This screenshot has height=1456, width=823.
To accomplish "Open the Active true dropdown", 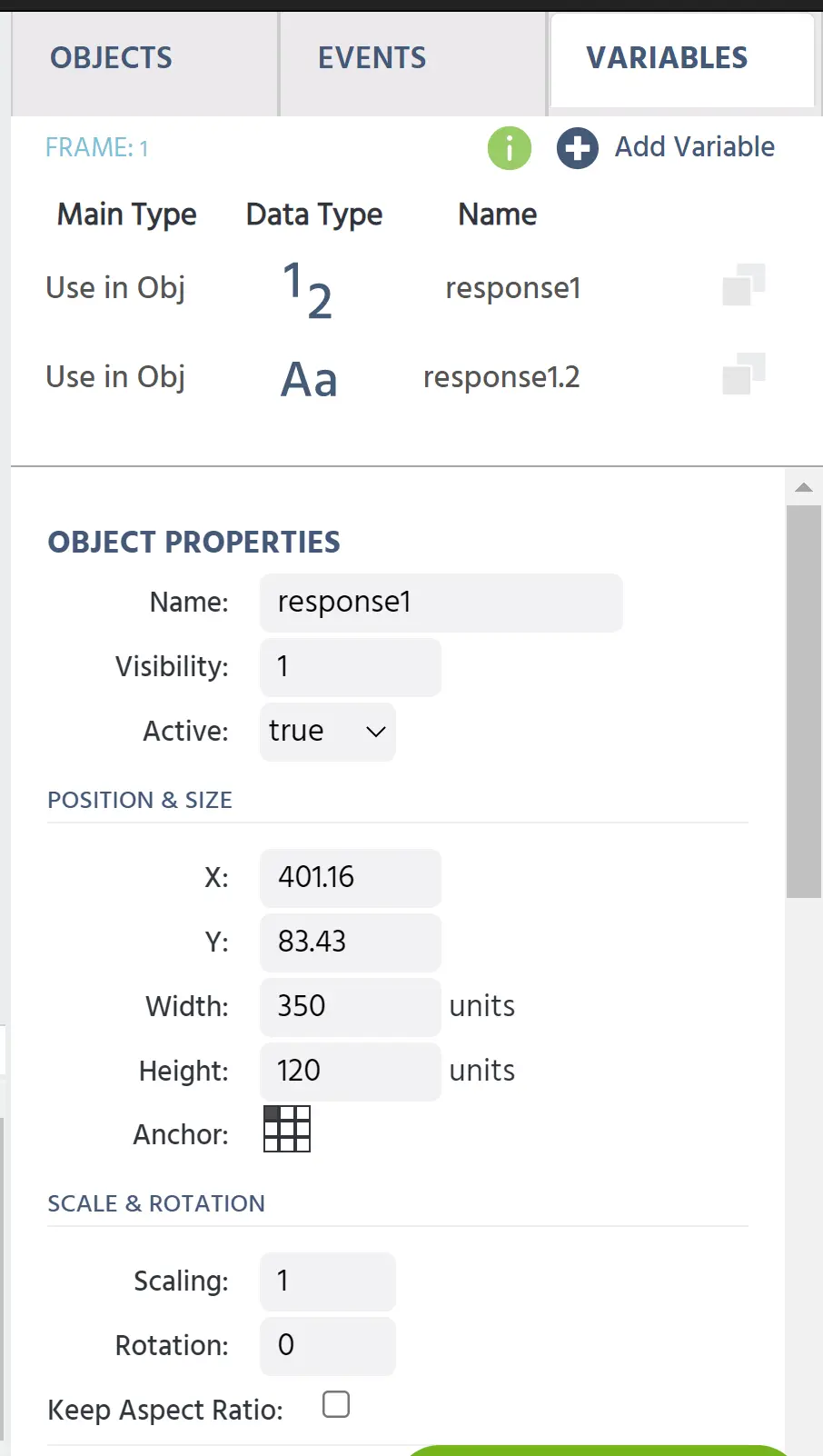I will pyautogui.click(x=327, y=732).
